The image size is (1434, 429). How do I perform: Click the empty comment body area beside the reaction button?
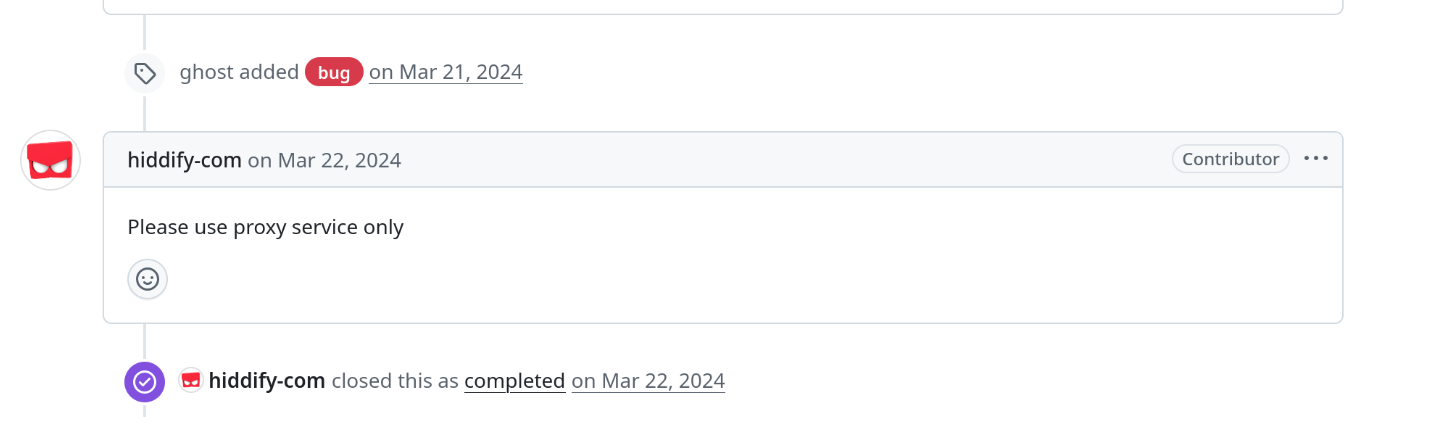(750, 280)
